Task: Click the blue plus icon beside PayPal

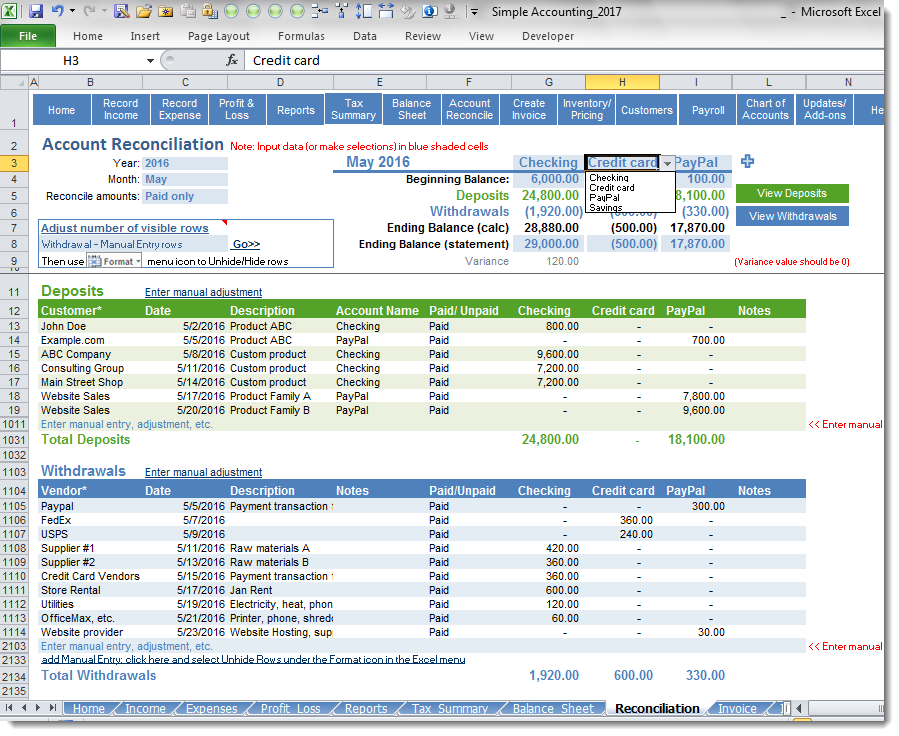Action: coord(747,162)
